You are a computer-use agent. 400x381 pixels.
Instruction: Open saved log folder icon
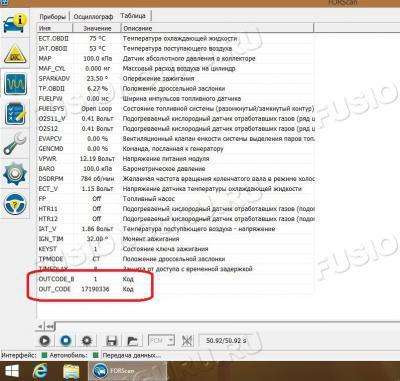132,341
